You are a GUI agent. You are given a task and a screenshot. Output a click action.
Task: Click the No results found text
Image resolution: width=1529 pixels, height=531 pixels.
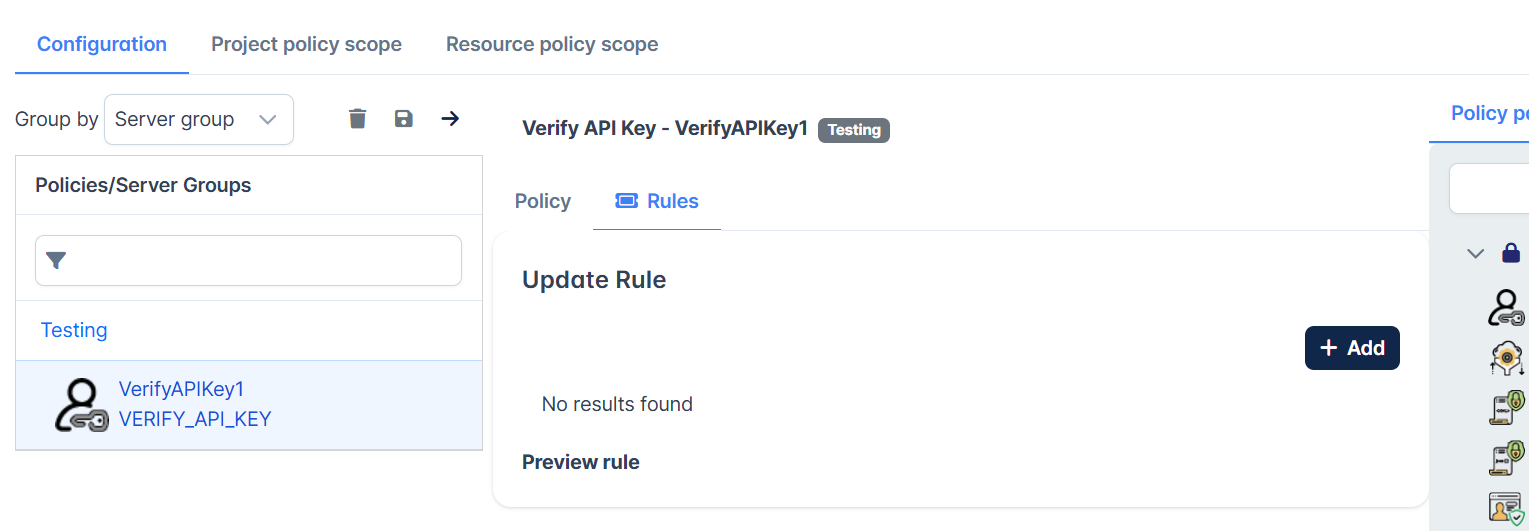click(x=617, y=404)
